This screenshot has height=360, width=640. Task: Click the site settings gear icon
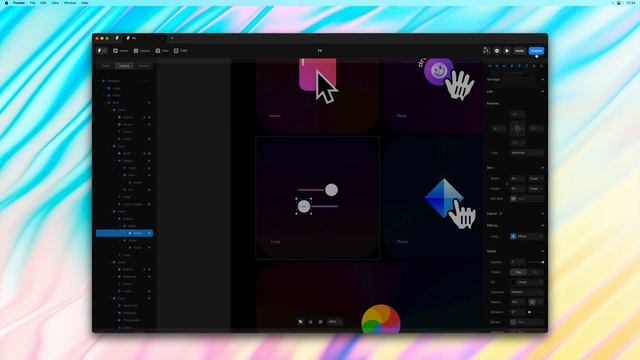[x=497, y=51]
